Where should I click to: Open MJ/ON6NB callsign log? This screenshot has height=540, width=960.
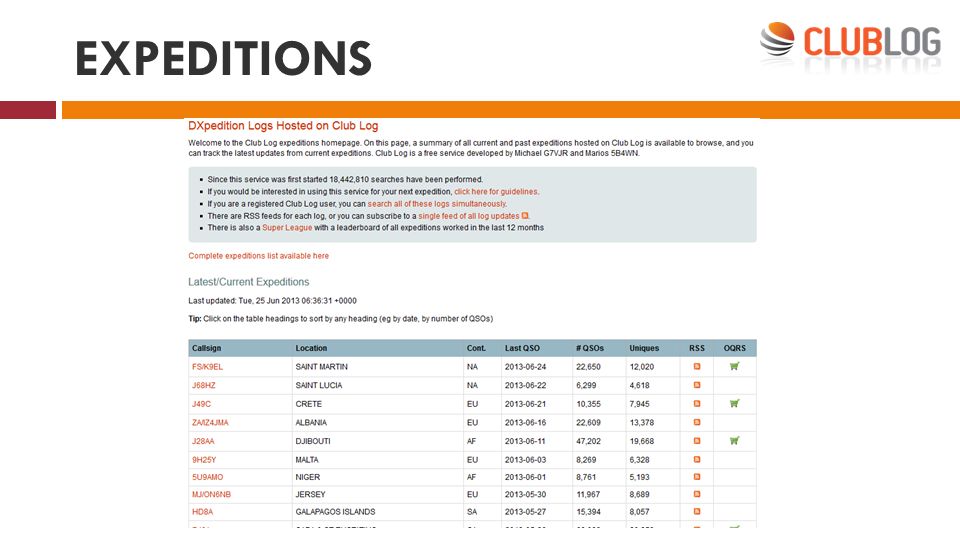pos(211,494)
